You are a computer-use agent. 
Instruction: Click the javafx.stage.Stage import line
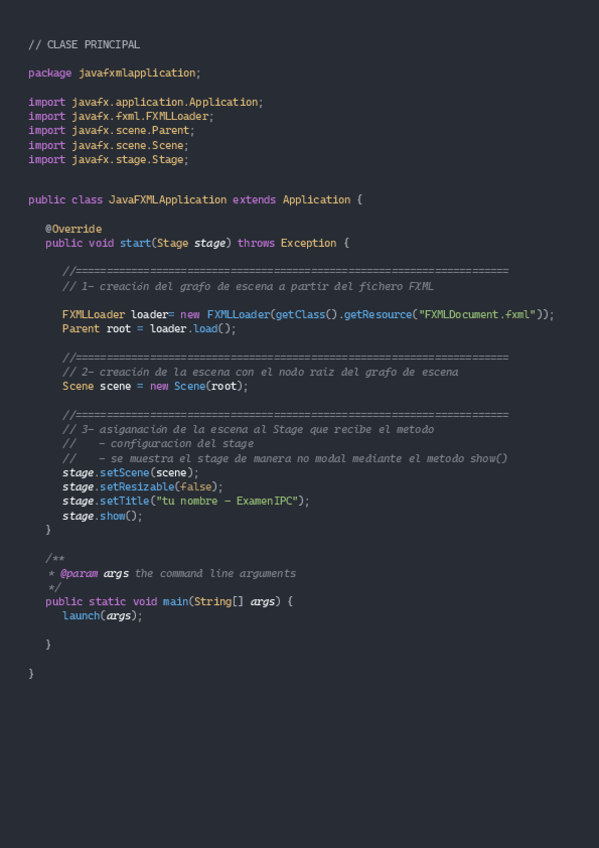(108, 160)
